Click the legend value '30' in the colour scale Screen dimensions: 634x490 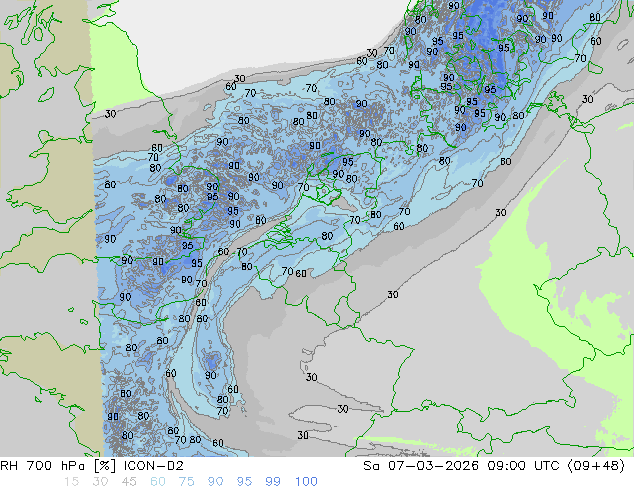[x=100, y=482]
